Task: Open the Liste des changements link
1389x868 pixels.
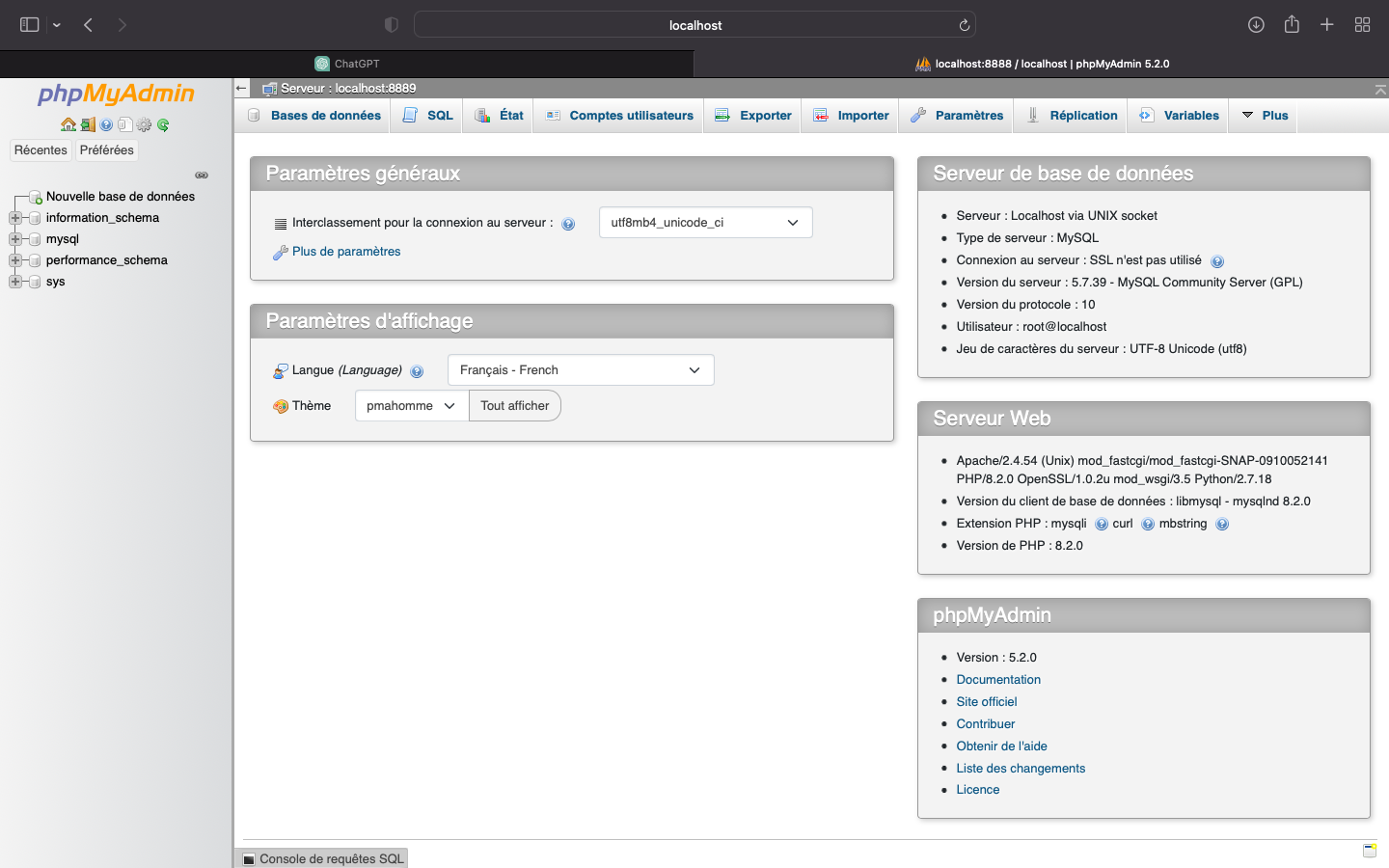Action: point(1021,769)
